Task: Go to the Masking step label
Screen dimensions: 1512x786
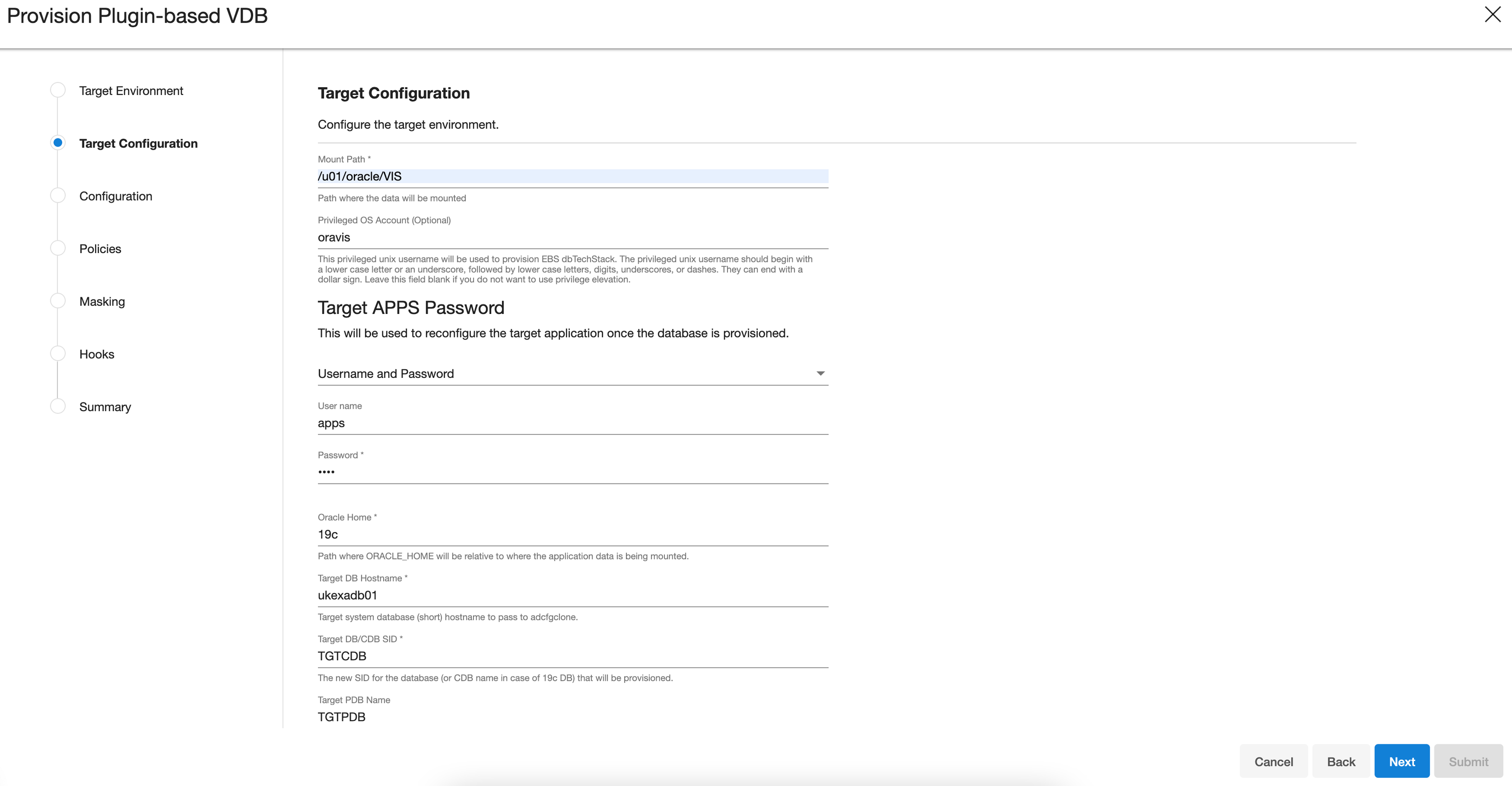Action: point(102,302)
